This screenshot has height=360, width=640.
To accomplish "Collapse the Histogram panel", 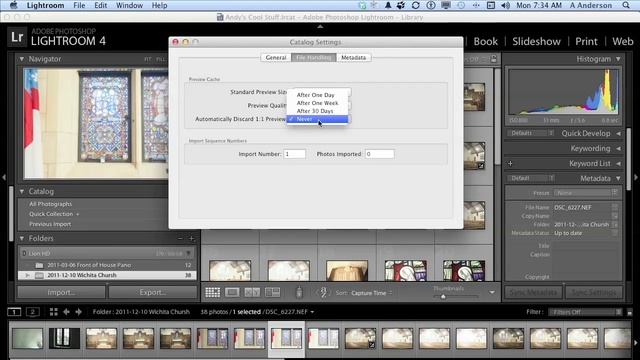I will pyautogui.click(x=618, y=59).
